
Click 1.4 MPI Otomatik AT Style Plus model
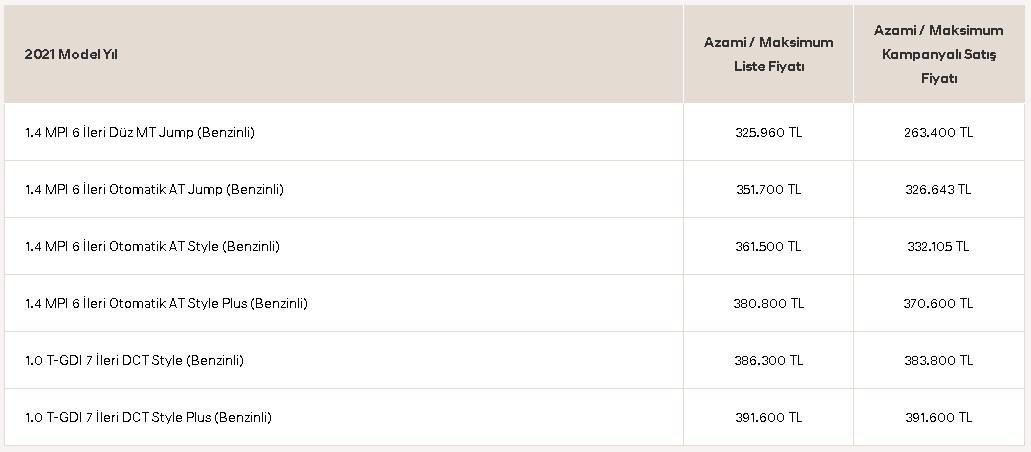pos(166,303)
